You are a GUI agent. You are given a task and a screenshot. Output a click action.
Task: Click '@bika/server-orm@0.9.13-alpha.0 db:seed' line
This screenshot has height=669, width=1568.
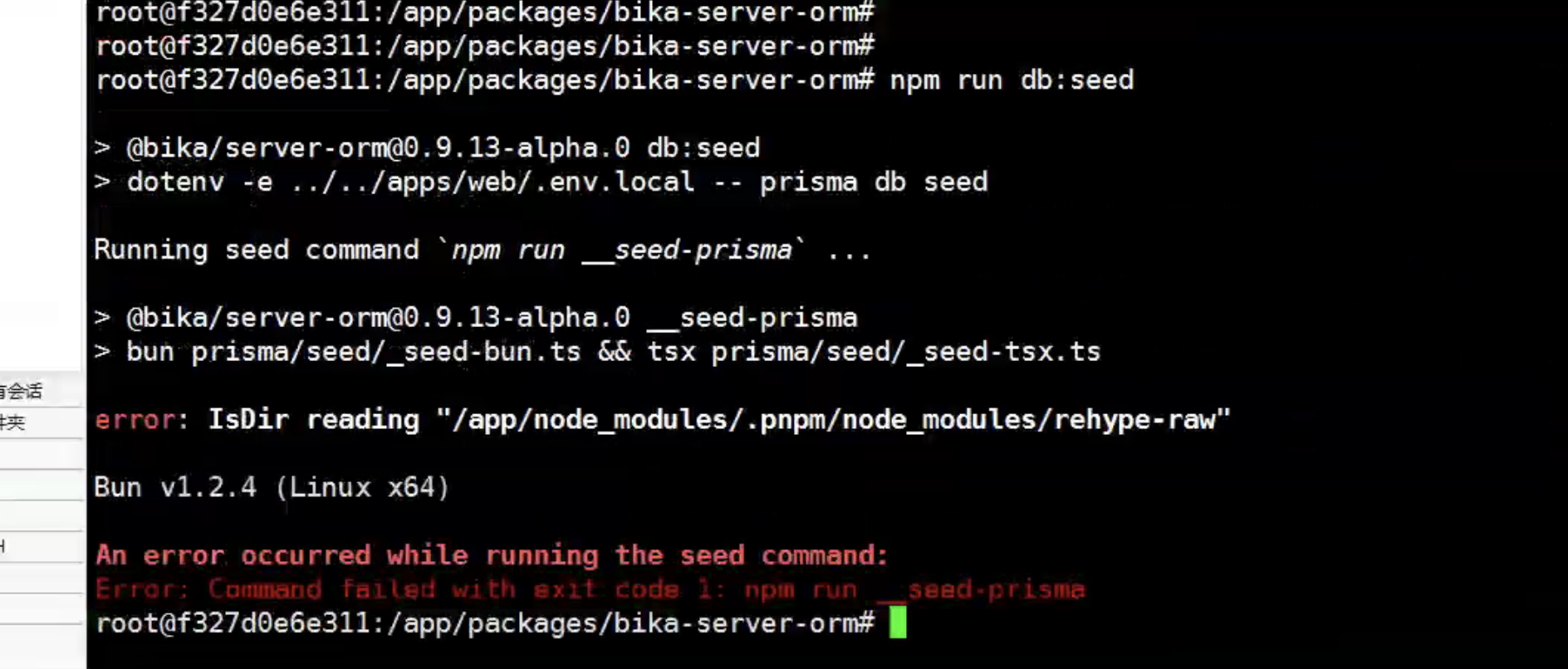coord(443,148)
